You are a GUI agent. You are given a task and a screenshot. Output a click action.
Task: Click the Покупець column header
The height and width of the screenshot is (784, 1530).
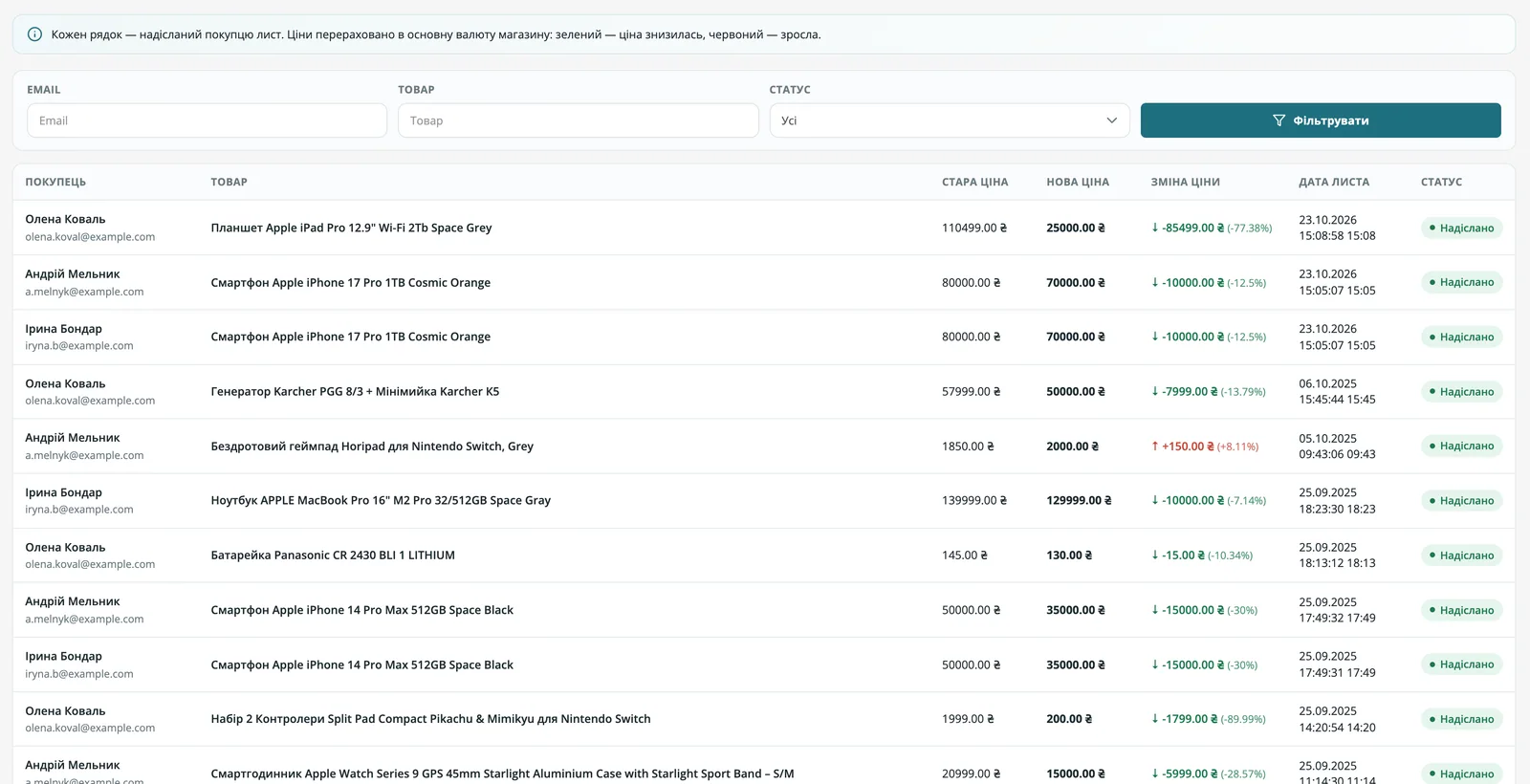55,182
